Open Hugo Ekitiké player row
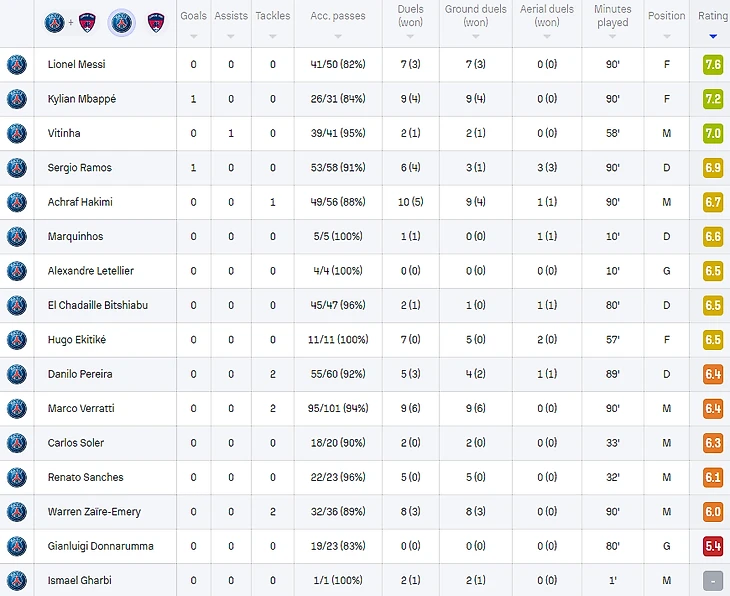This screenshot has width=730, height=596. point(365,340)
